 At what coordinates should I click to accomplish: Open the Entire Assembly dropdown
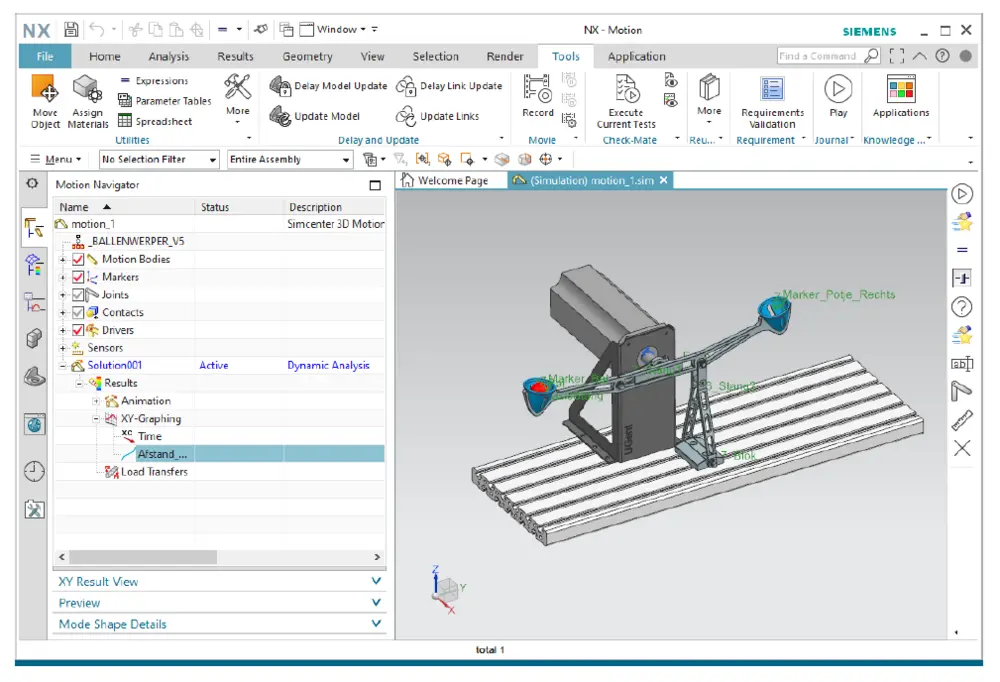pyautogui.click(x=289, y=160)
